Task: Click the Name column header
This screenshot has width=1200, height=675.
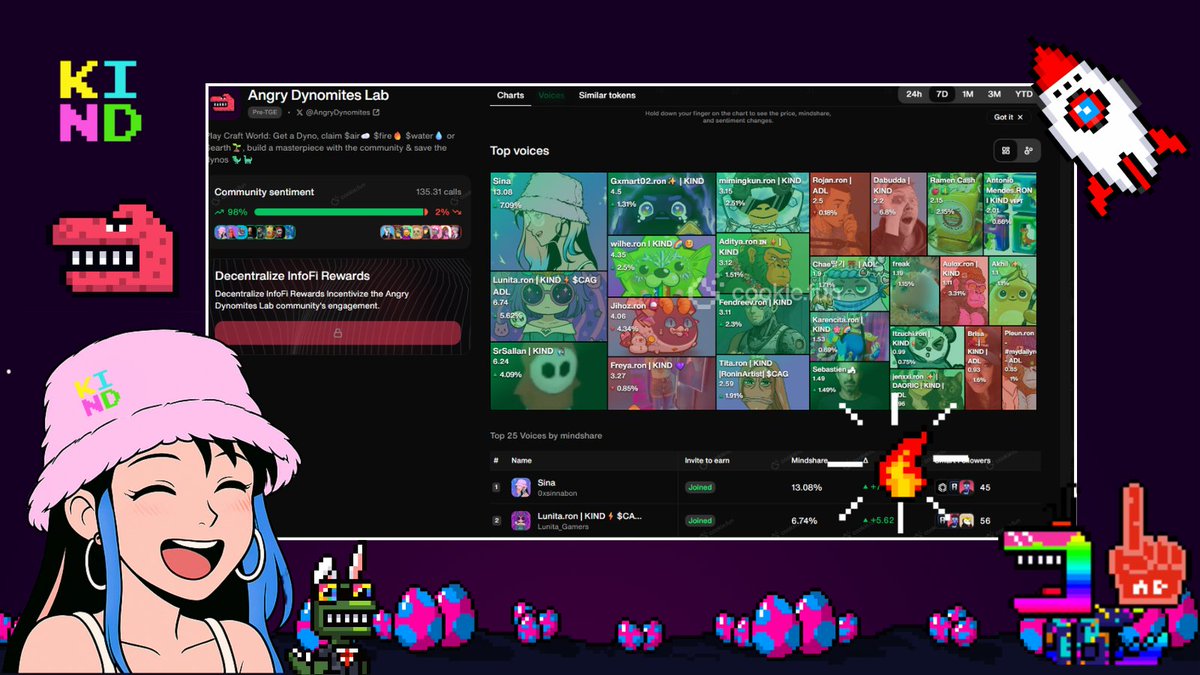Action: pyautogui.click(x=521, y=461)
